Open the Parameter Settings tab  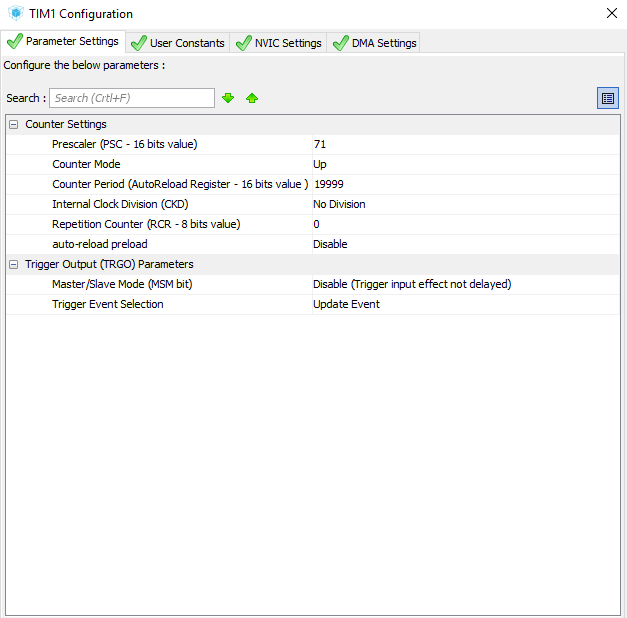click(64, 42)
